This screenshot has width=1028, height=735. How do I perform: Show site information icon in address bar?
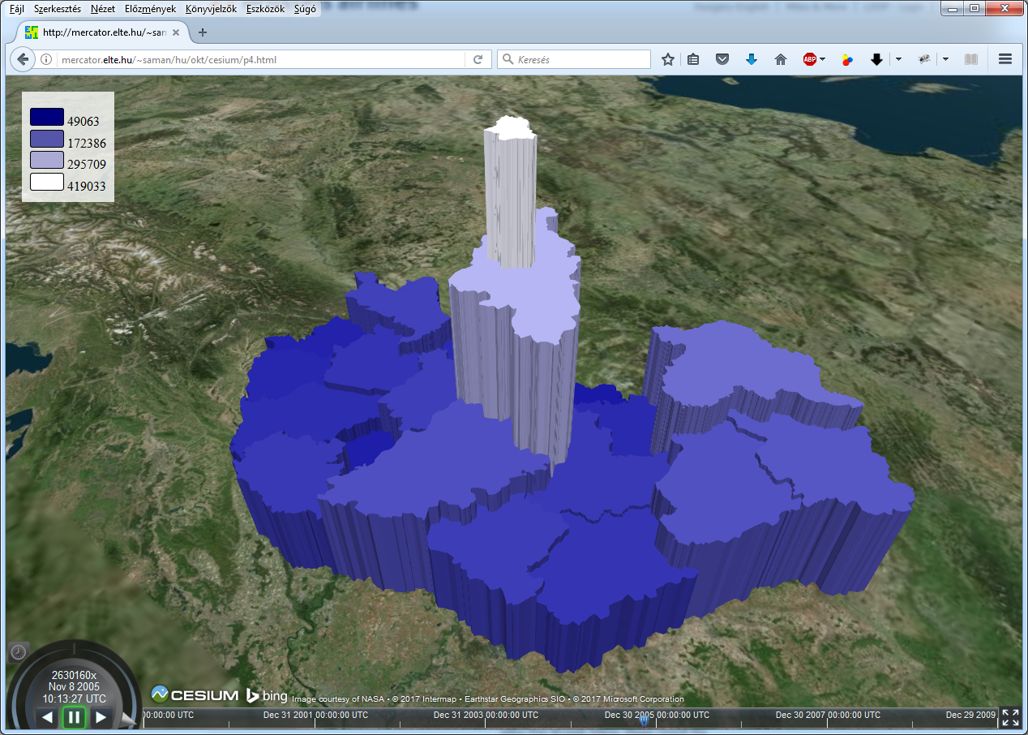(x=47, y=59)
